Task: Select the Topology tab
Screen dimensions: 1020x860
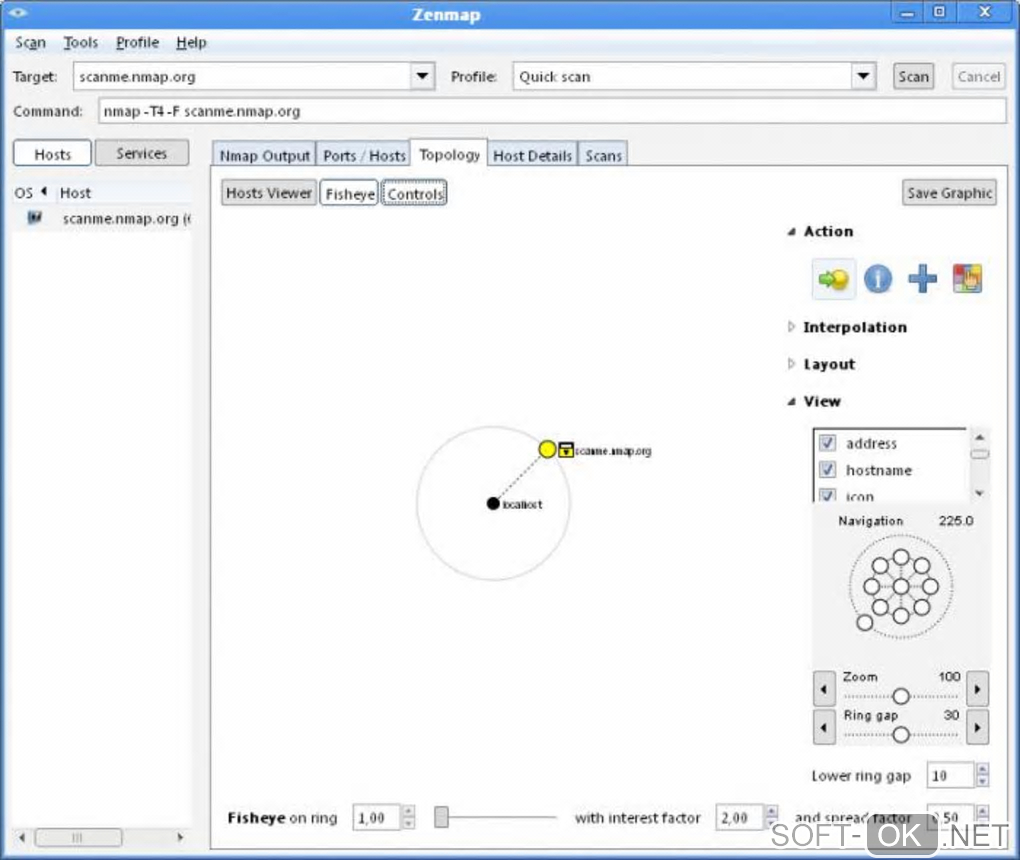Action: click(450, 154)
